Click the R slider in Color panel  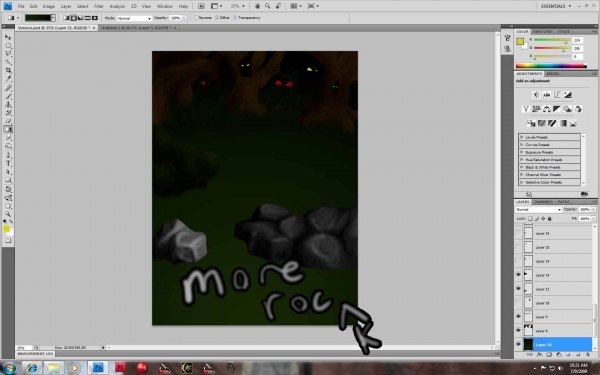[x=552, y=40]
